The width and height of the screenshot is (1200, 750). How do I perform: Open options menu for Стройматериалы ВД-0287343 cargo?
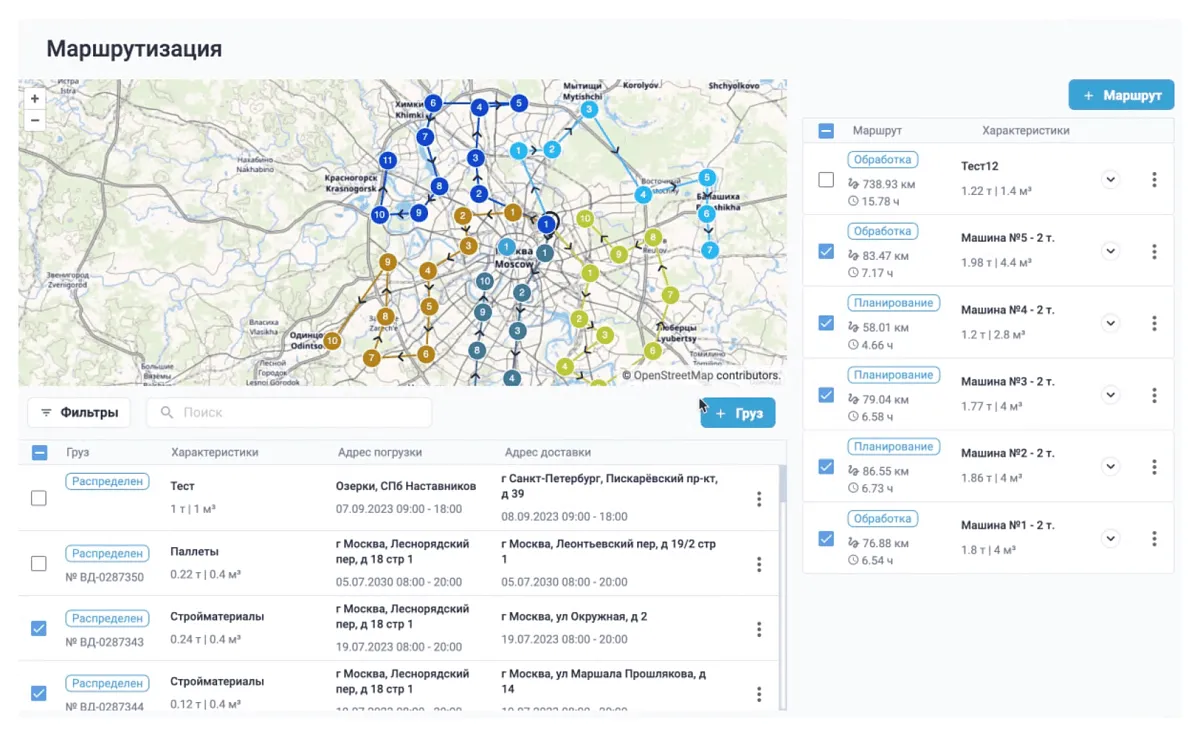[x=759, y=630]
